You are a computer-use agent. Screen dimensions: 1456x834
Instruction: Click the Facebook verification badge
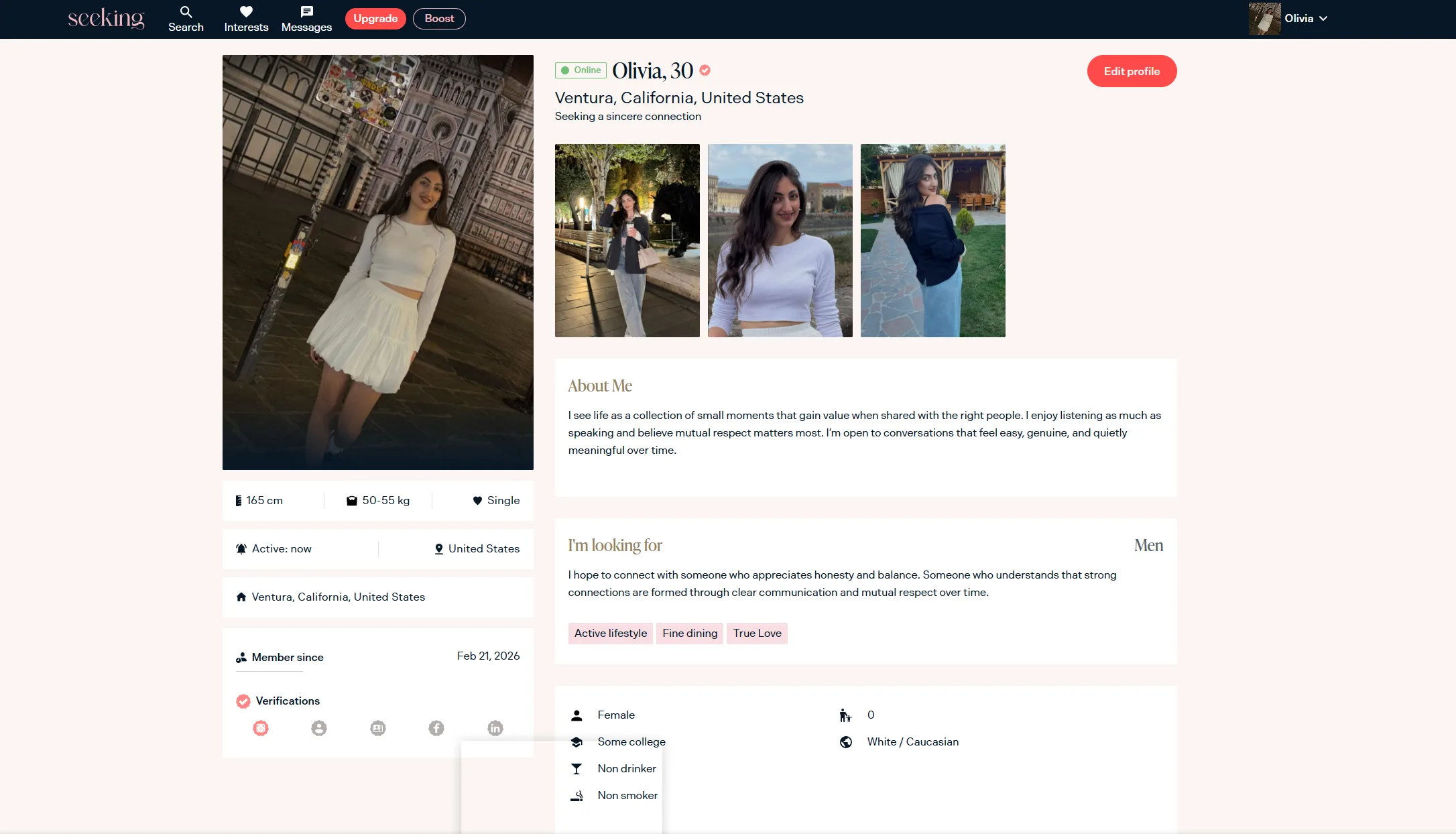tap(436, 728)
